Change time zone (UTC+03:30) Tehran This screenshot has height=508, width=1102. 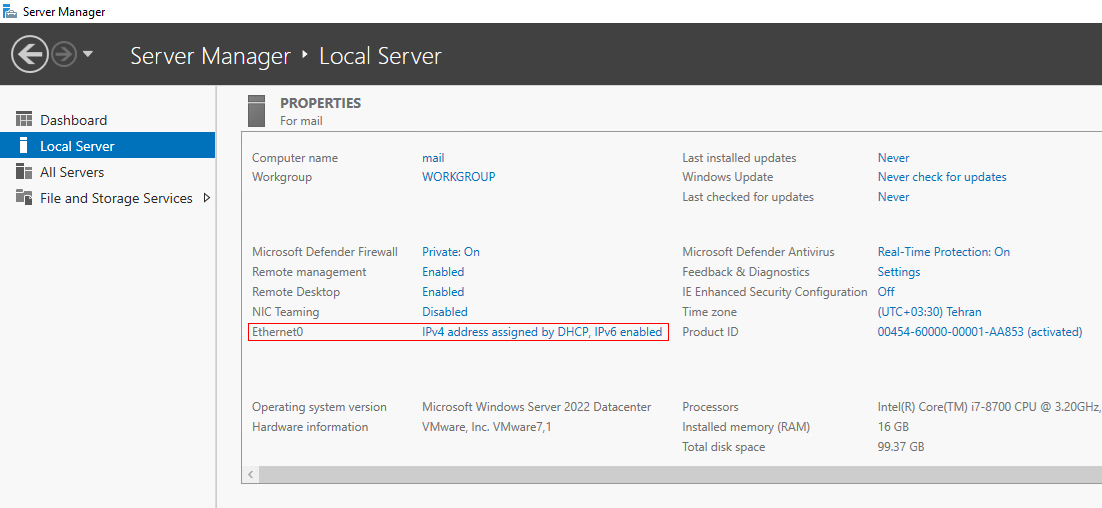(x=929, y=311)
